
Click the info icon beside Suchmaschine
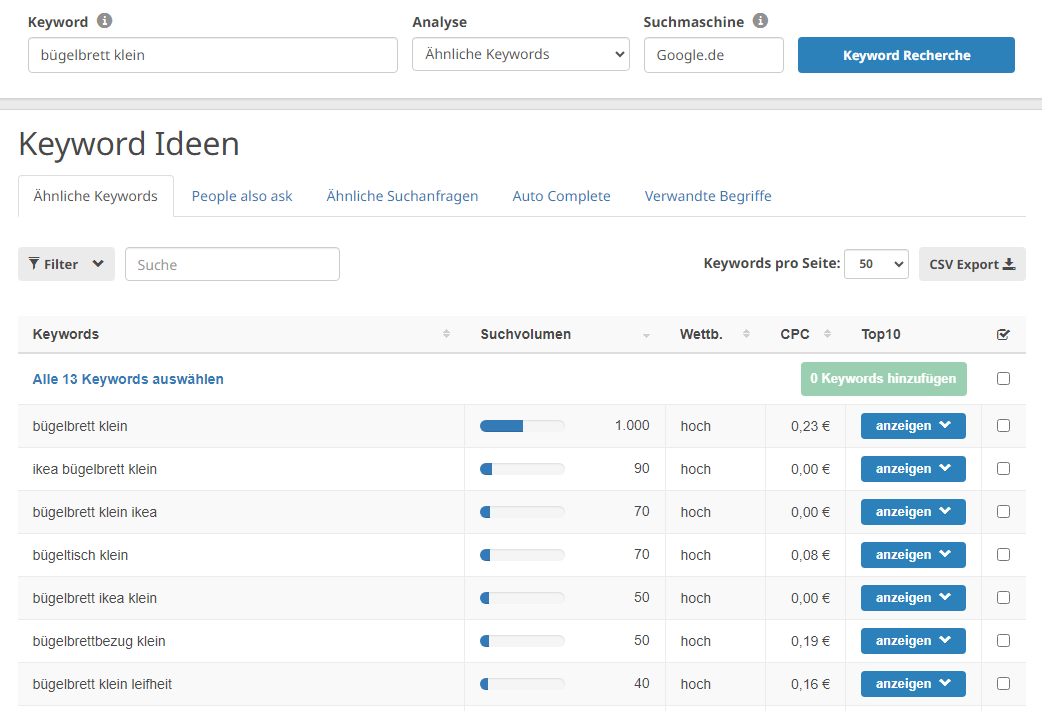(x=760, y=21)
